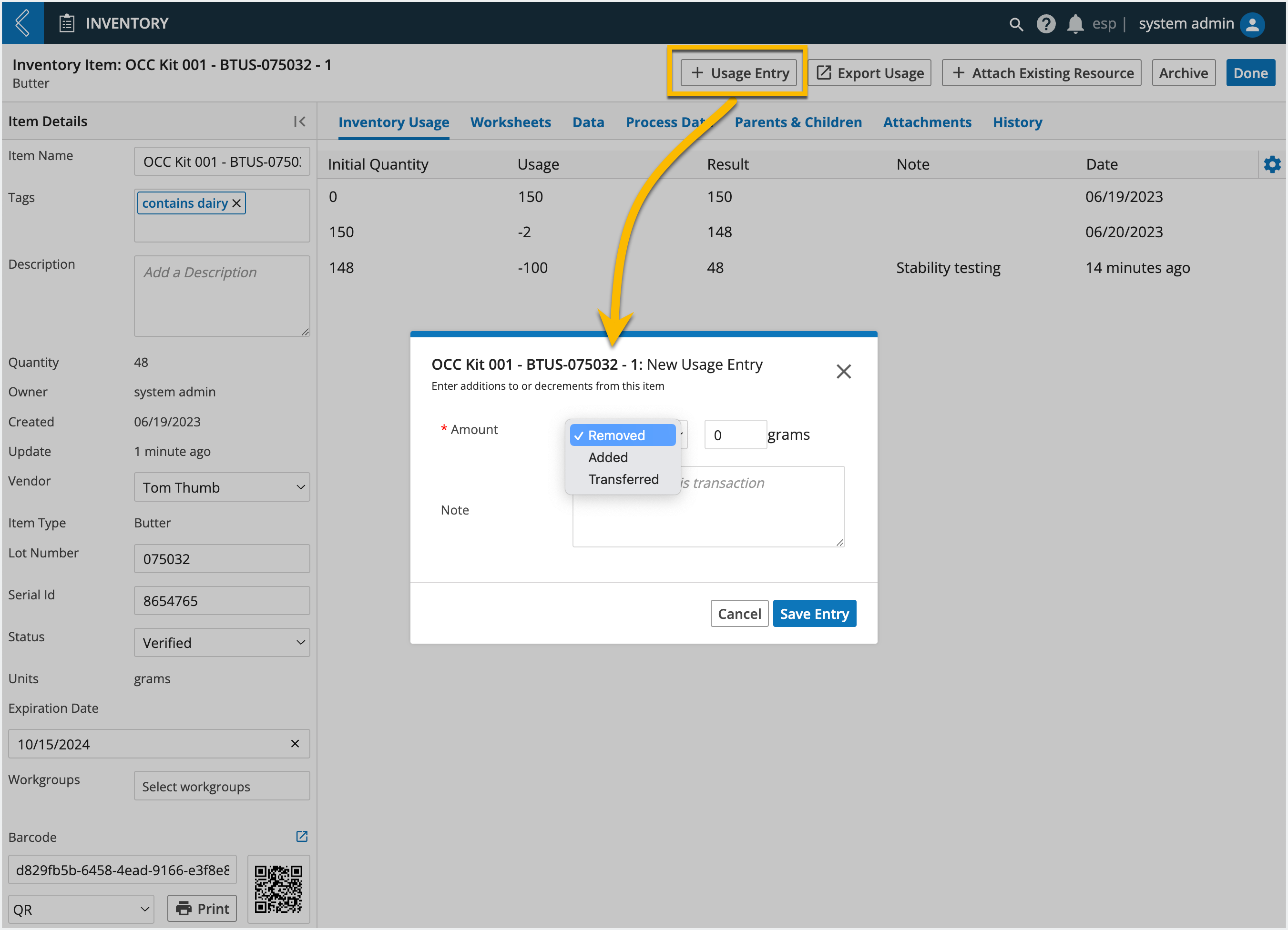The image size is (1288, 930).
Task: Select the 06/19/2023 usage row date
Action: click(1124, 196)
